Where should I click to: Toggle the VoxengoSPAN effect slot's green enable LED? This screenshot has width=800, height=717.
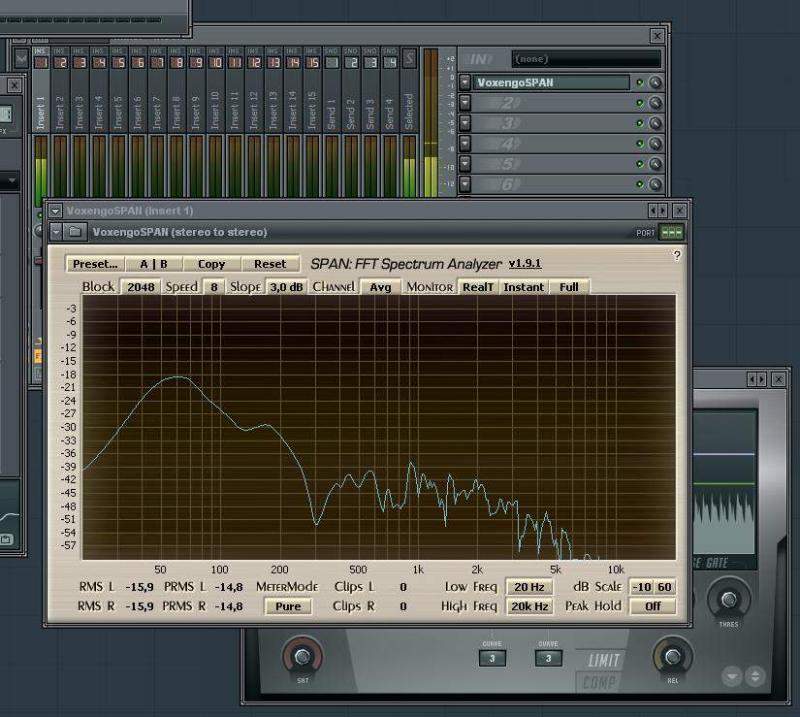click(x=640, y=83)
